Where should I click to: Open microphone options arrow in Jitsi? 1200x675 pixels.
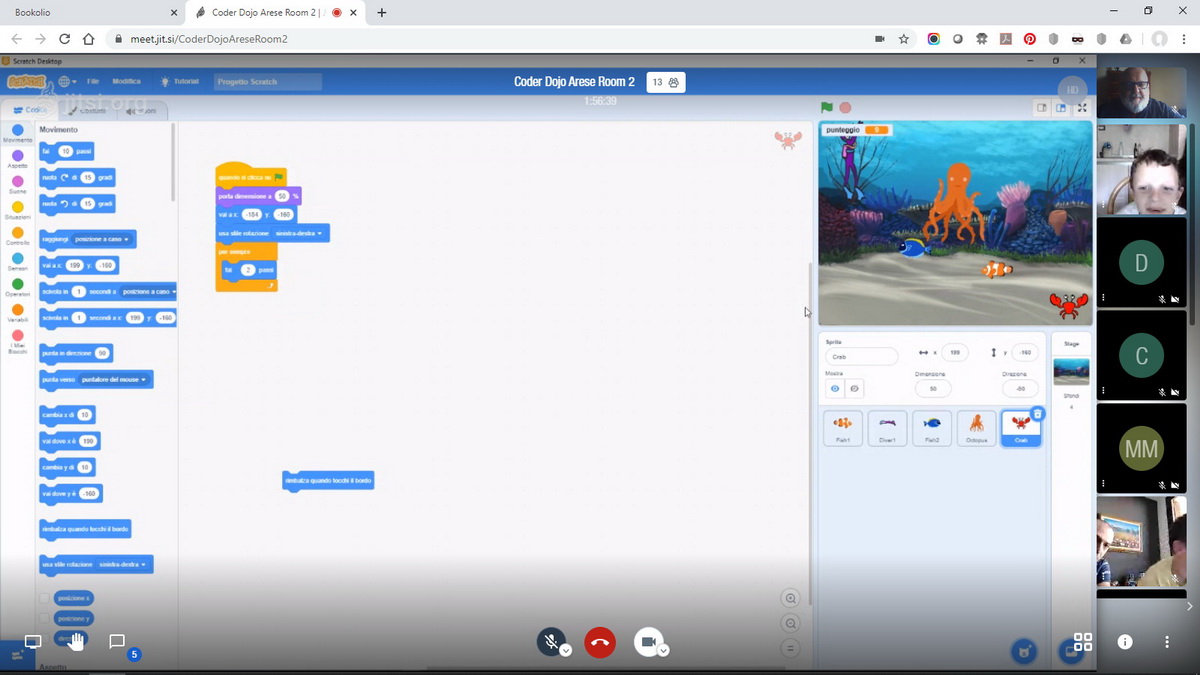click(x=565, y=650)
